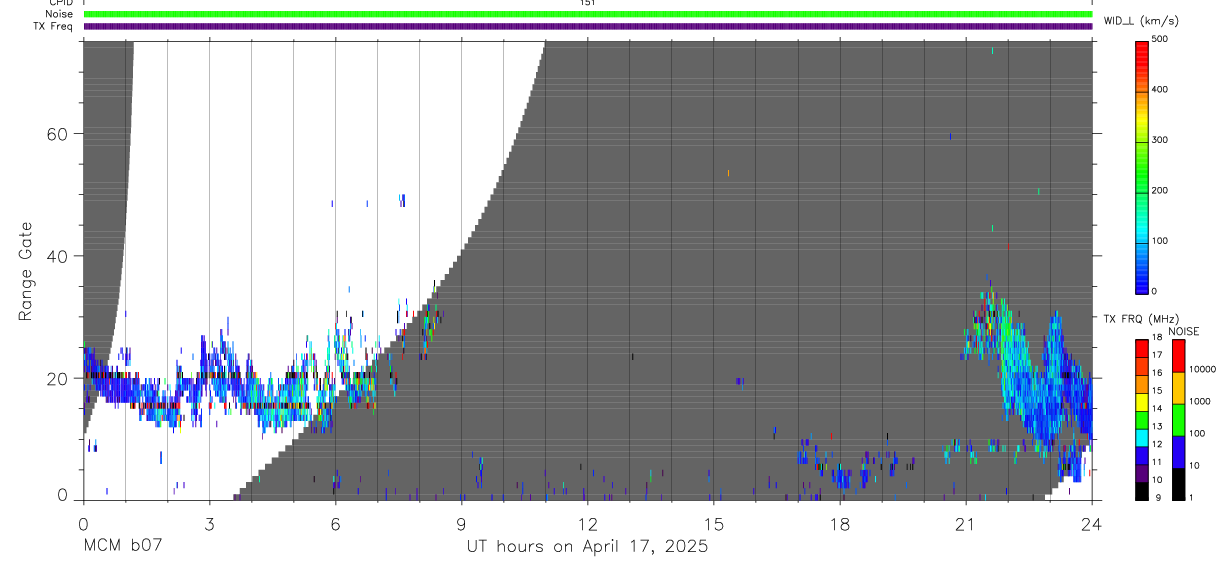The image size is (1228, 567).
Task: Click the red top segment of TX FRQ legend
Action: 1142,349
